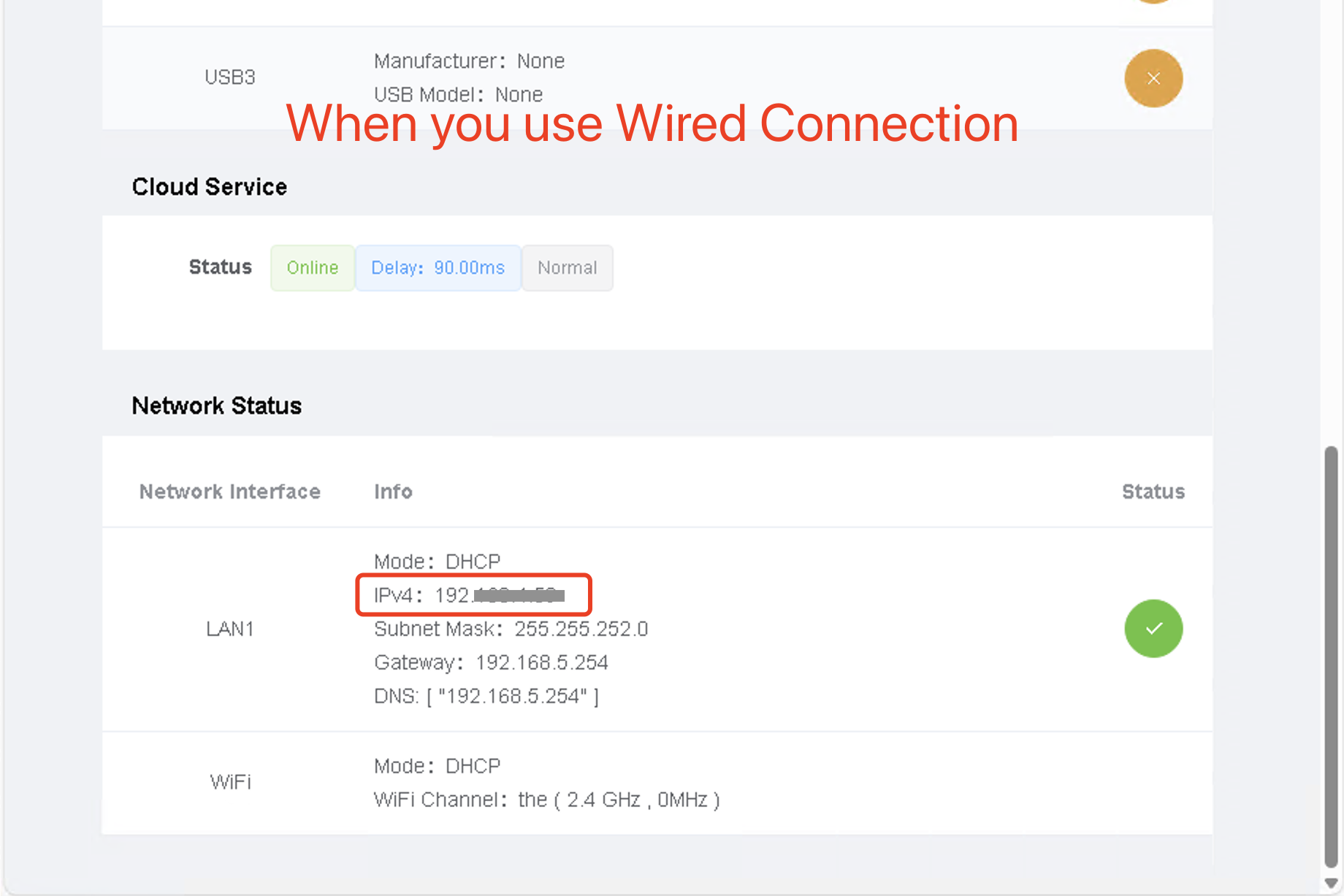
Task: Click the Network Interface column header
Action: [x=229, y=491]
